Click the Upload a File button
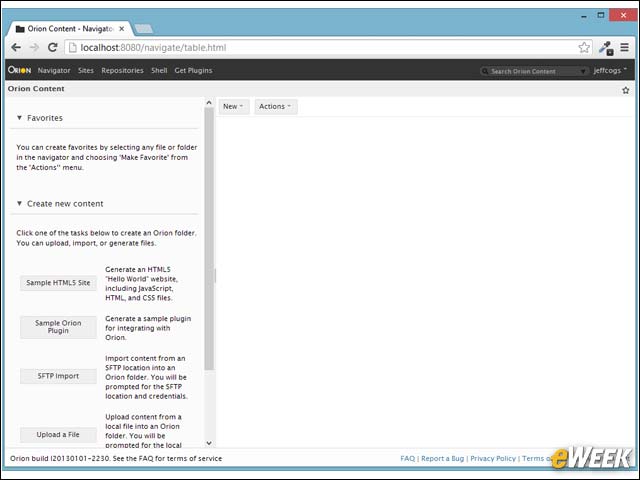The image size is (640, 480). click(58, 435)
